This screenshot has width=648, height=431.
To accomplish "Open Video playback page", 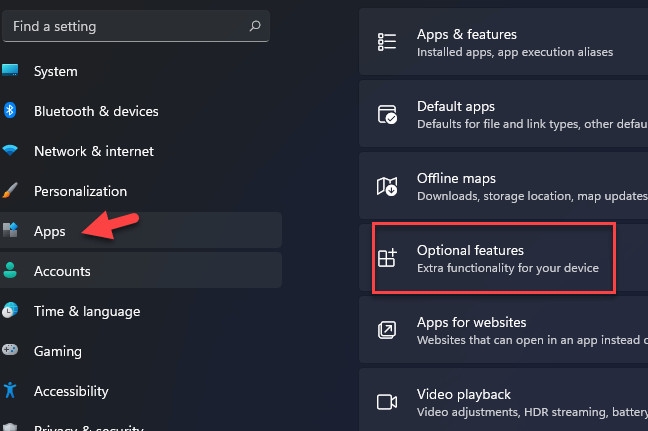I will [x=503, y=402].
